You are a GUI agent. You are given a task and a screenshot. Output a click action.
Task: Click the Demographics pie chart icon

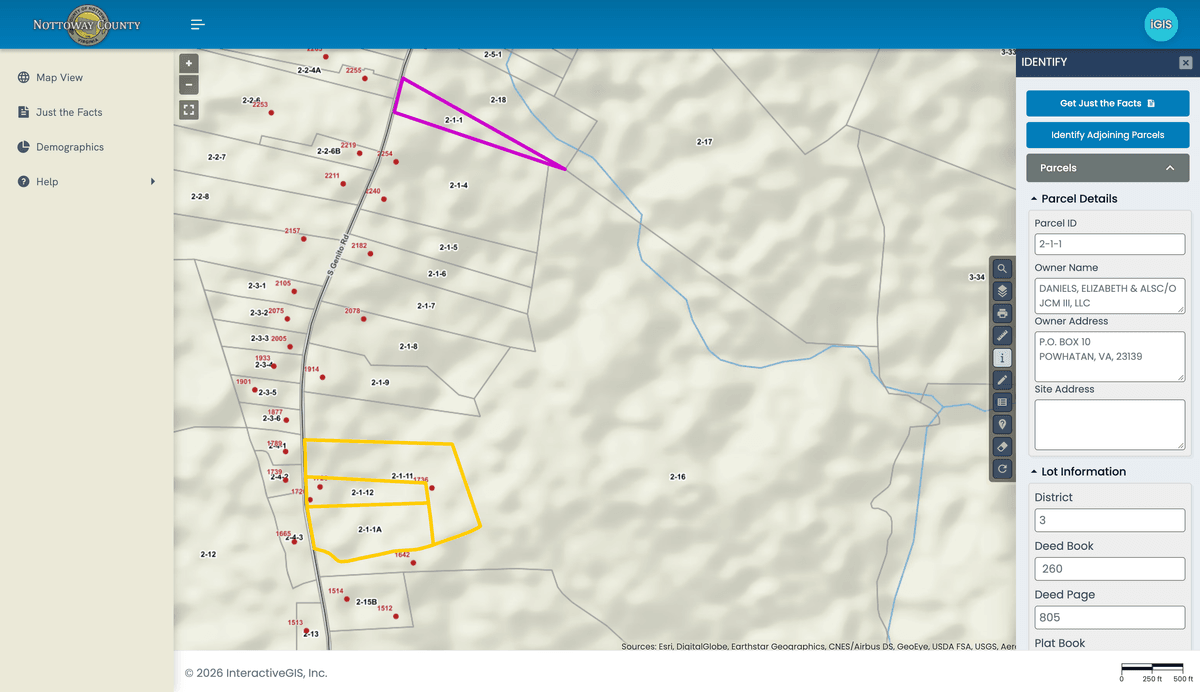coord(23,147)
